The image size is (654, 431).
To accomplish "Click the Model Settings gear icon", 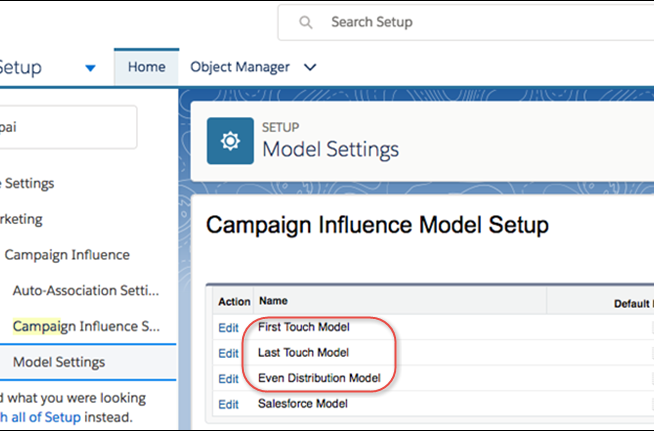I will click(x=230, y=141).
